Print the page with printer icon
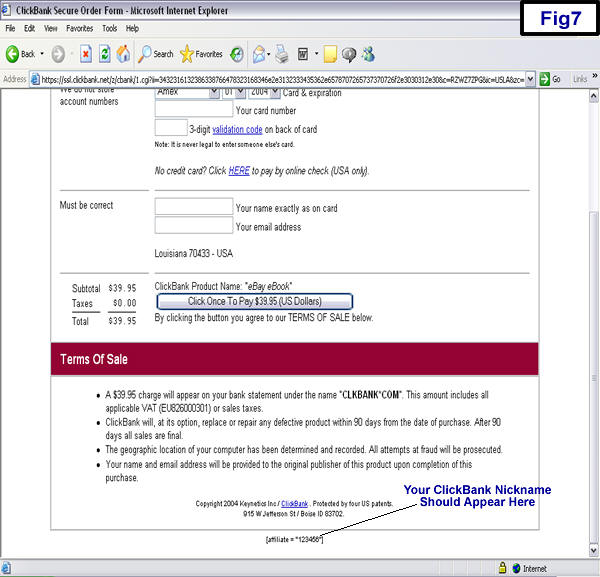 pos(282,54)
